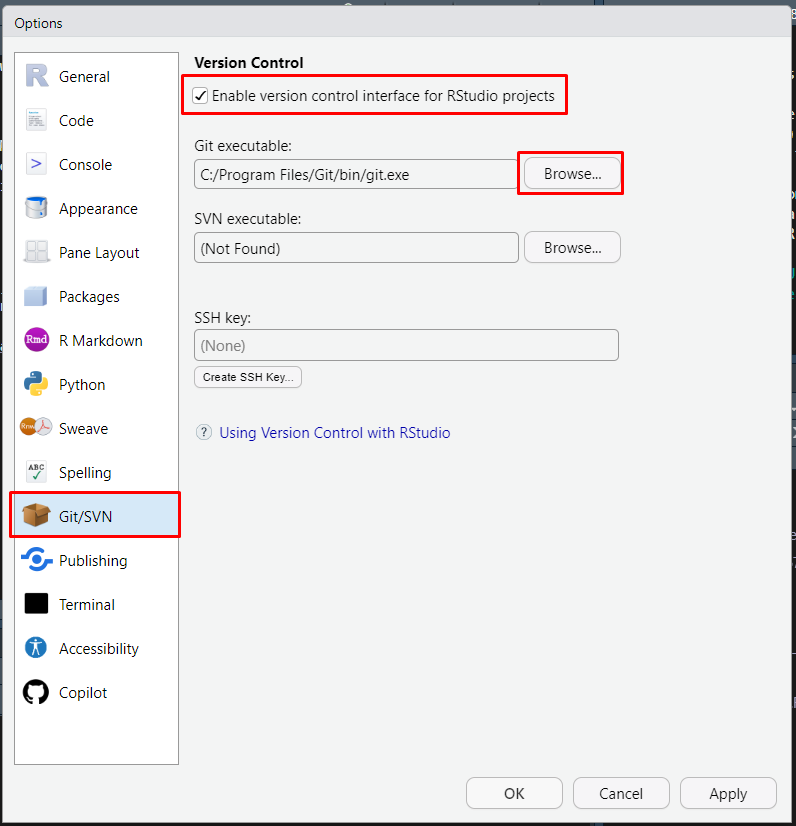Image resolution: width=796 pixels, height=826 pixels.
Task: Select the Code document icon
Action: pos(37,121)
